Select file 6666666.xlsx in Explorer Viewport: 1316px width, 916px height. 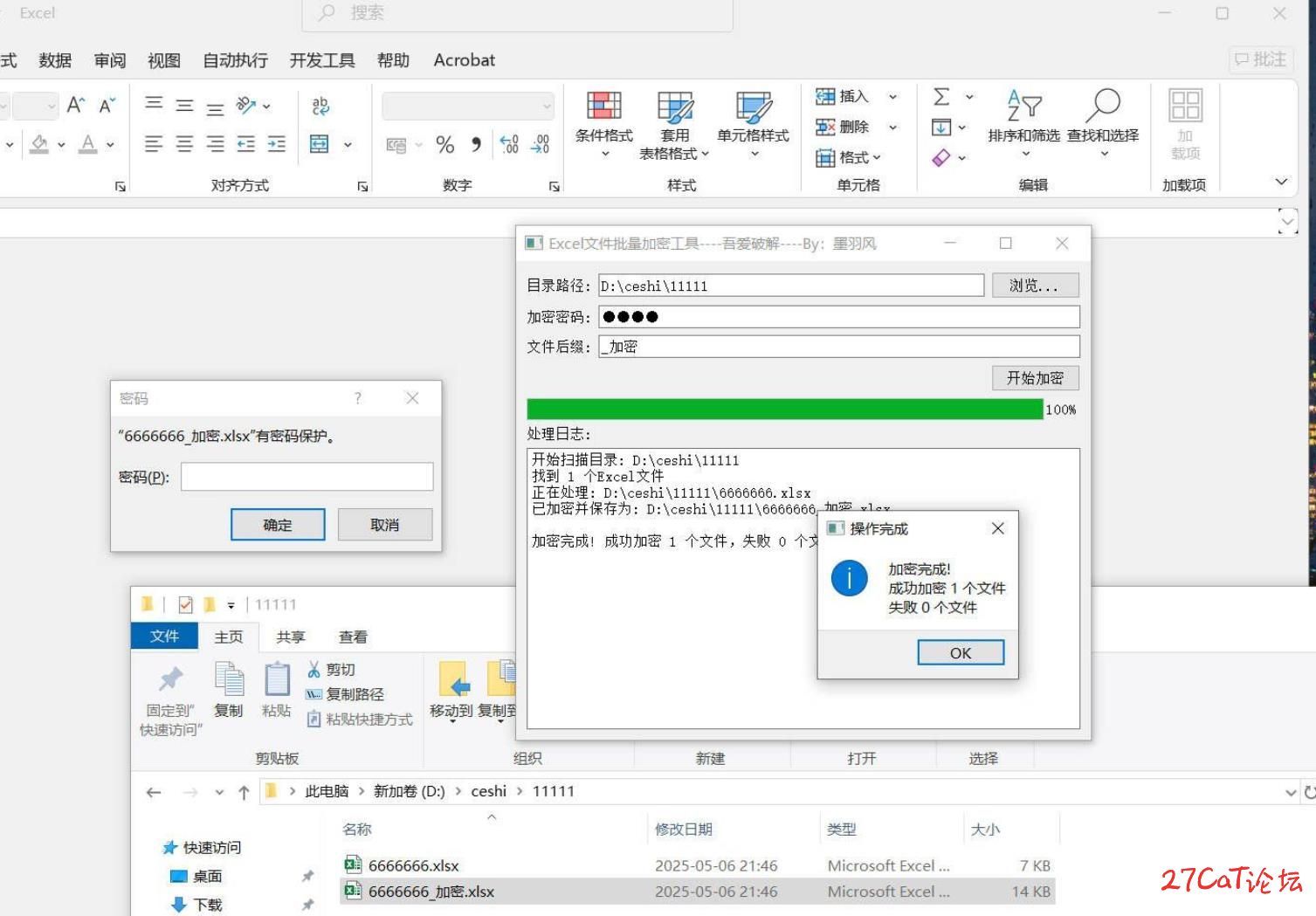tap(696, 865)
